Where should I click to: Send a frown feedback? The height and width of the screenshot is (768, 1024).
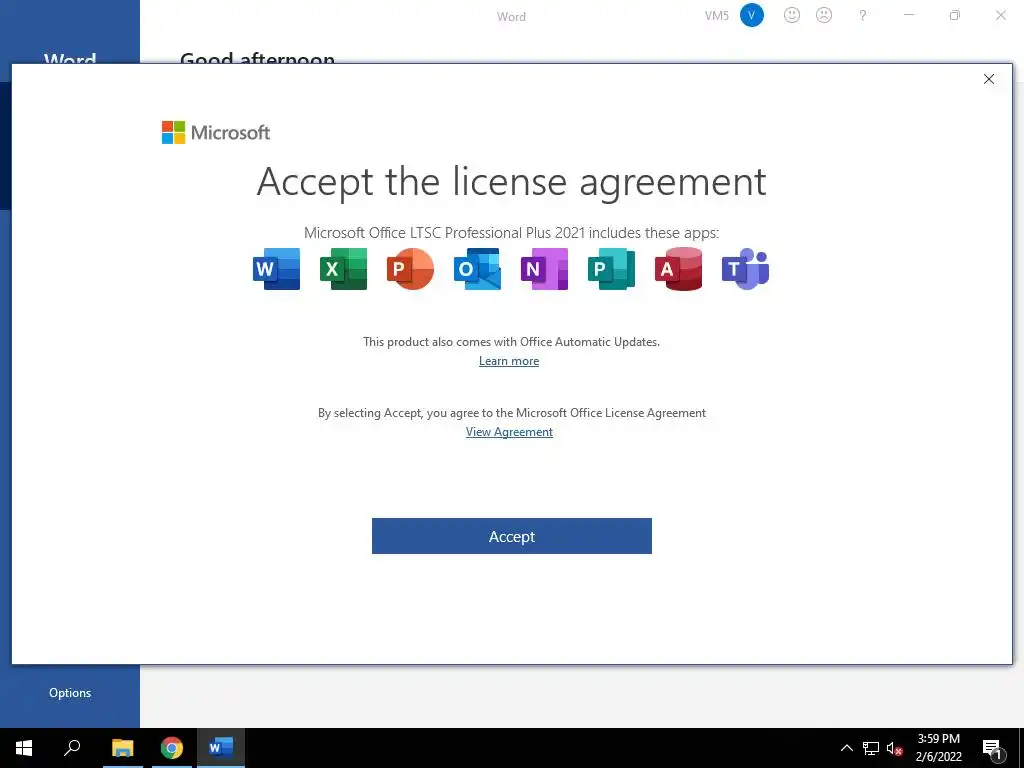pos(824,15)
